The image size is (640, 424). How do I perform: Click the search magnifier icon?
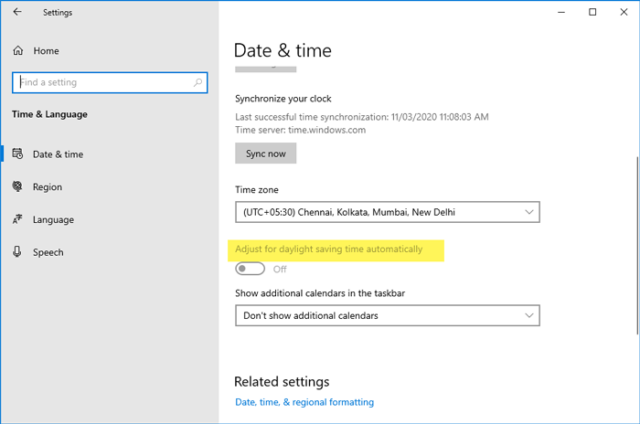(x=199, y=82)
